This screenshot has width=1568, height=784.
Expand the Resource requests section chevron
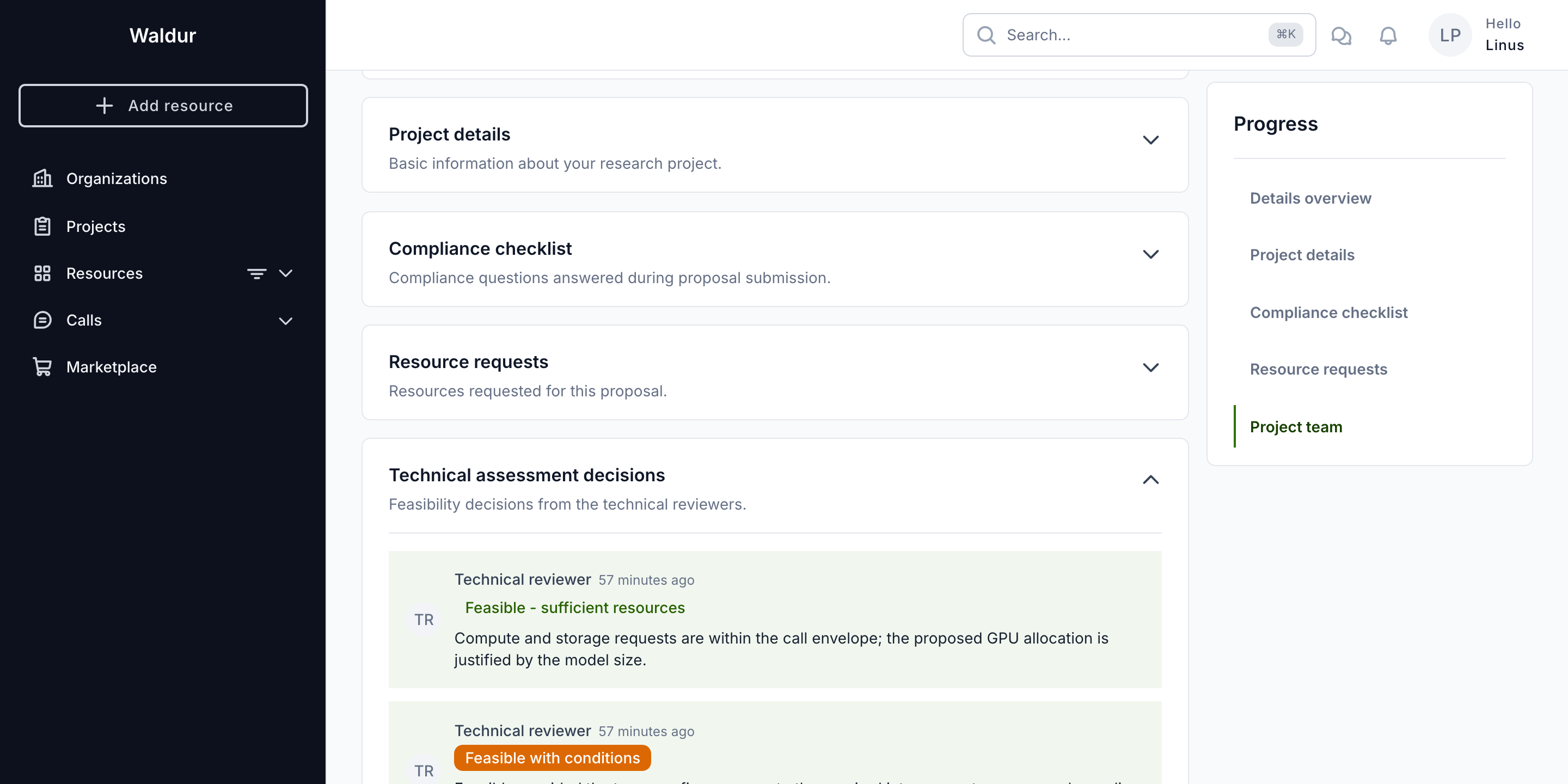[x=1150, y=367]
